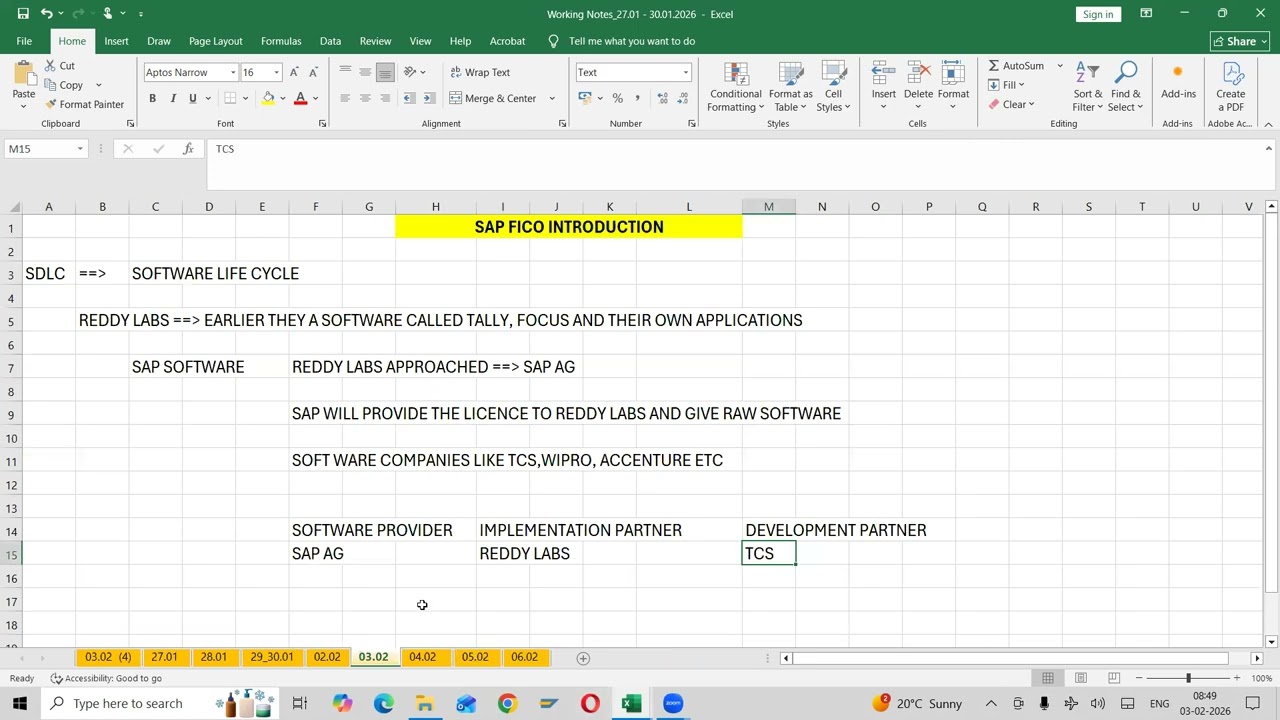1280x720 pixels.
Task: Switch to the Insert ribbon tab
Action: tap(116, 41)
